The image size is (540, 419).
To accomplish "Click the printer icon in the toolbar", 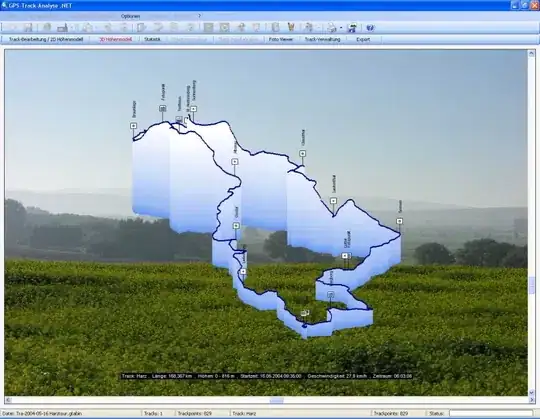I will [x=332, y=28].
